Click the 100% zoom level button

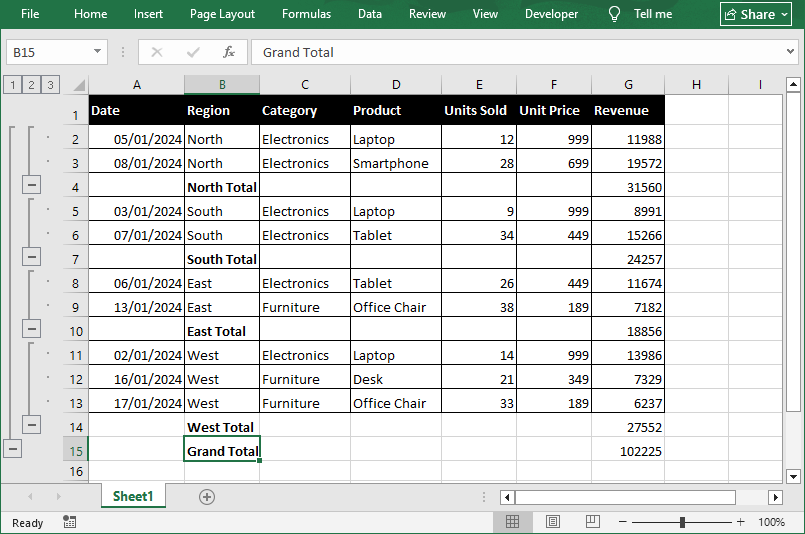tap(771, 522)
